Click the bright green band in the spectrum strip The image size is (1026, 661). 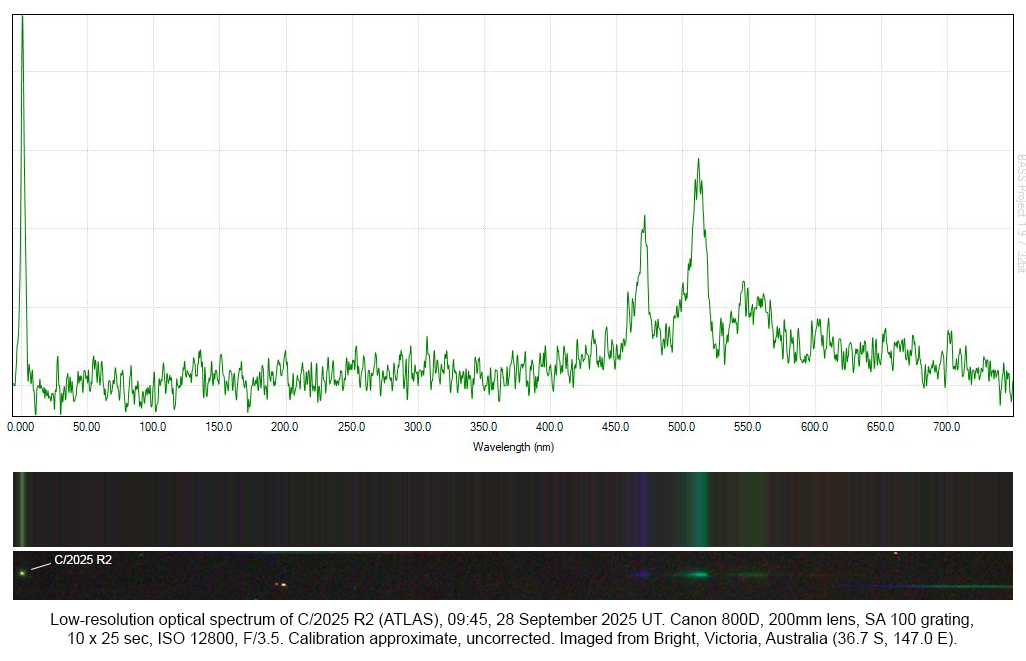pos(697,508)
